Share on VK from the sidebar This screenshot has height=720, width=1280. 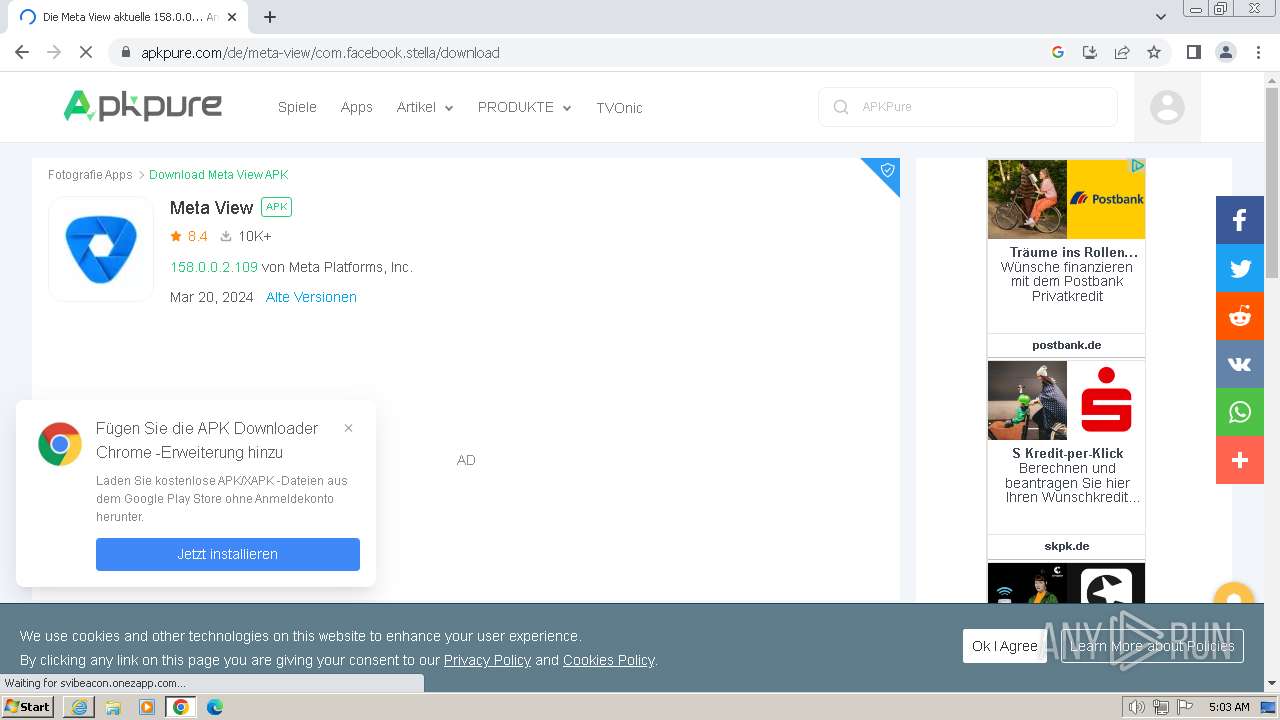1240,364
